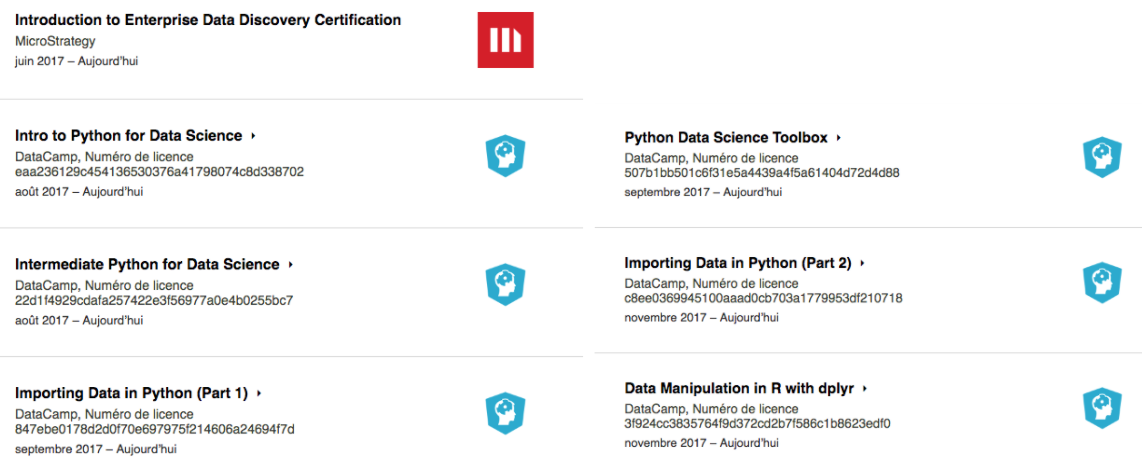Open Python Data Science Toolbox title
This screenshot has width=1142, height=463.
pos(726,138)
